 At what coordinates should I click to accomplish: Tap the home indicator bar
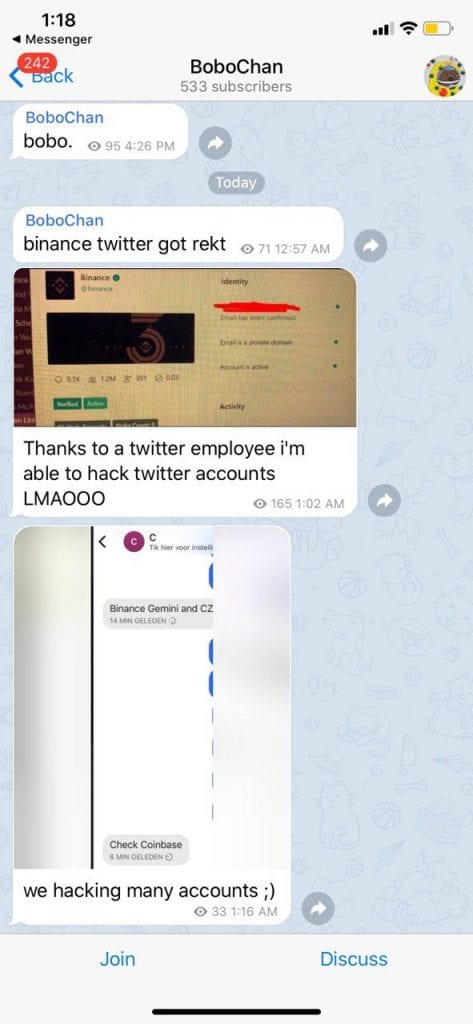coord(236,1012)
